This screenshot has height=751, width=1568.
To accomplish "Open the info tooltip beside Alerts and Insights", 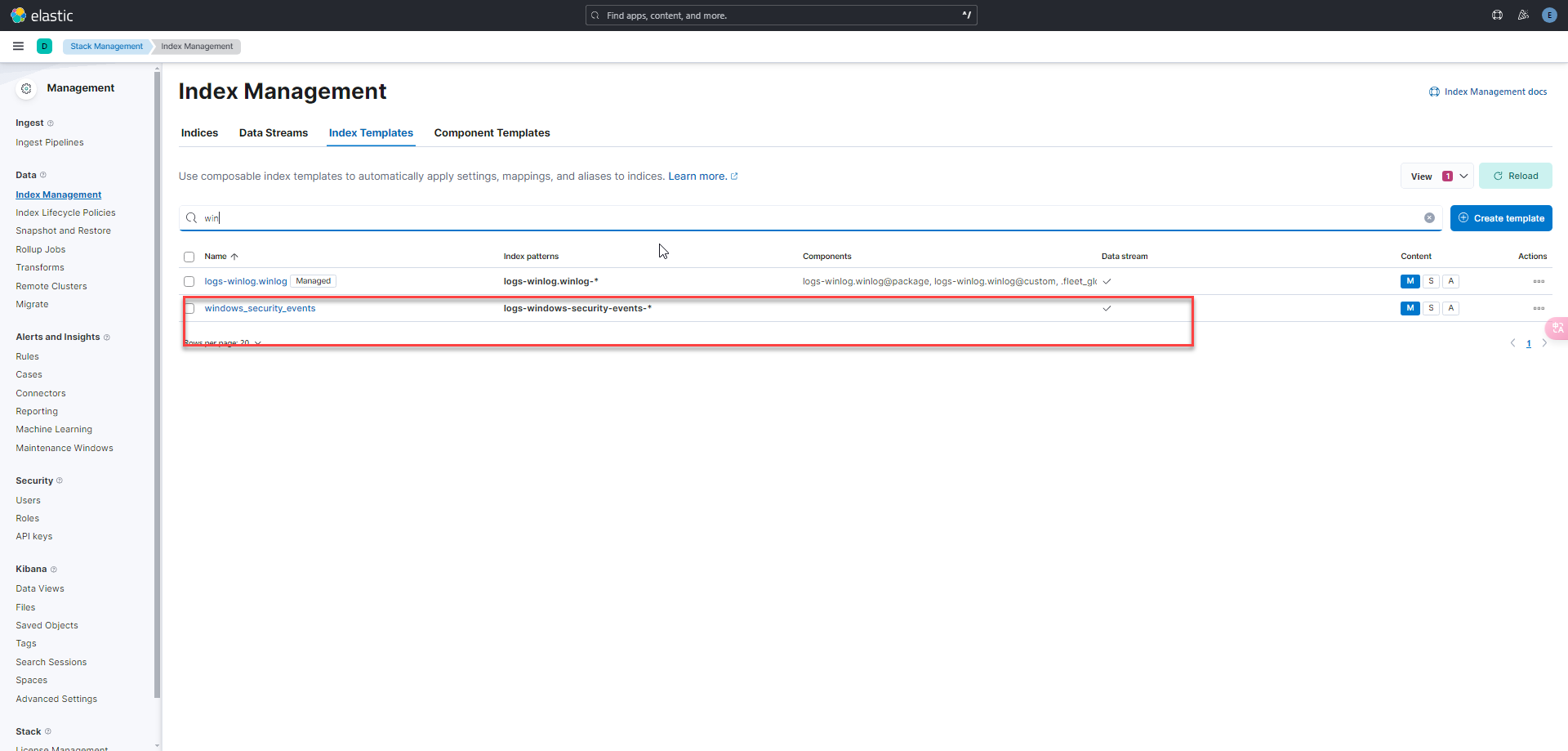I will click(107, 338).
